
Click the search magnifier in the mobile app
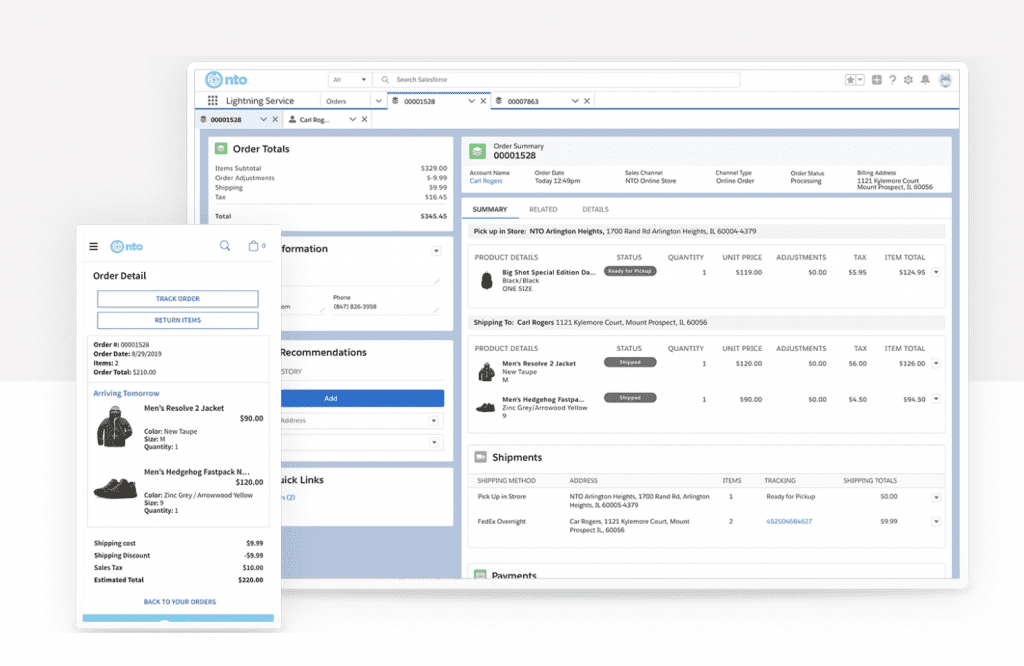[226, 246]
